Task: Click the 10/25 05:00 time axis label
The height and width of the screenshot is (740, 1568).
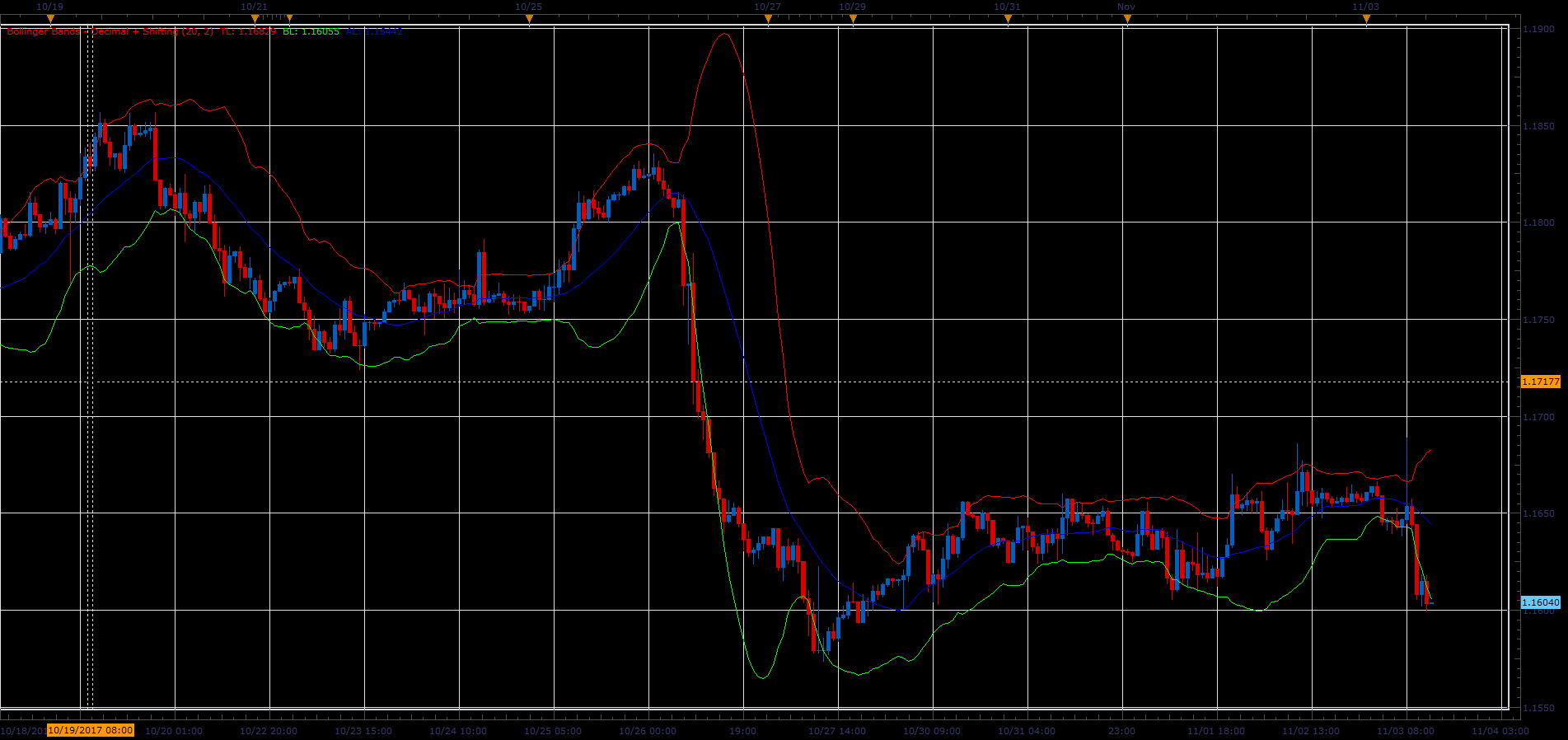Action: 553,731
